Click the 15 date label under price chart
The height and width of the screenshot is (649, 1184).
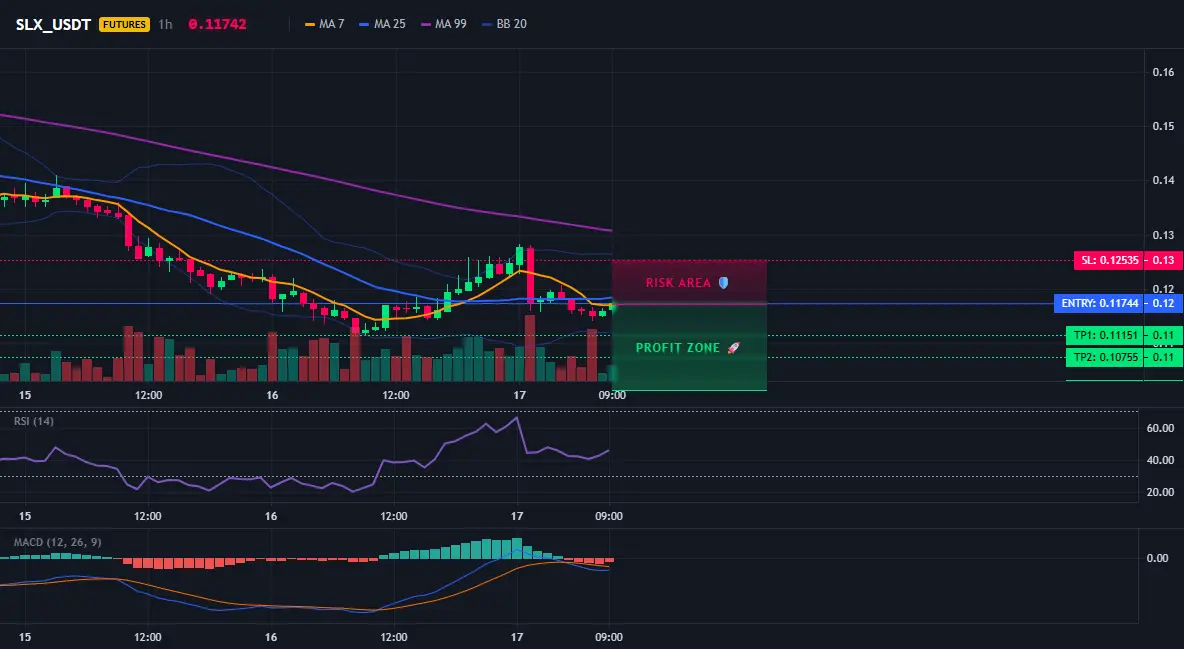click(x=25, y=395)
